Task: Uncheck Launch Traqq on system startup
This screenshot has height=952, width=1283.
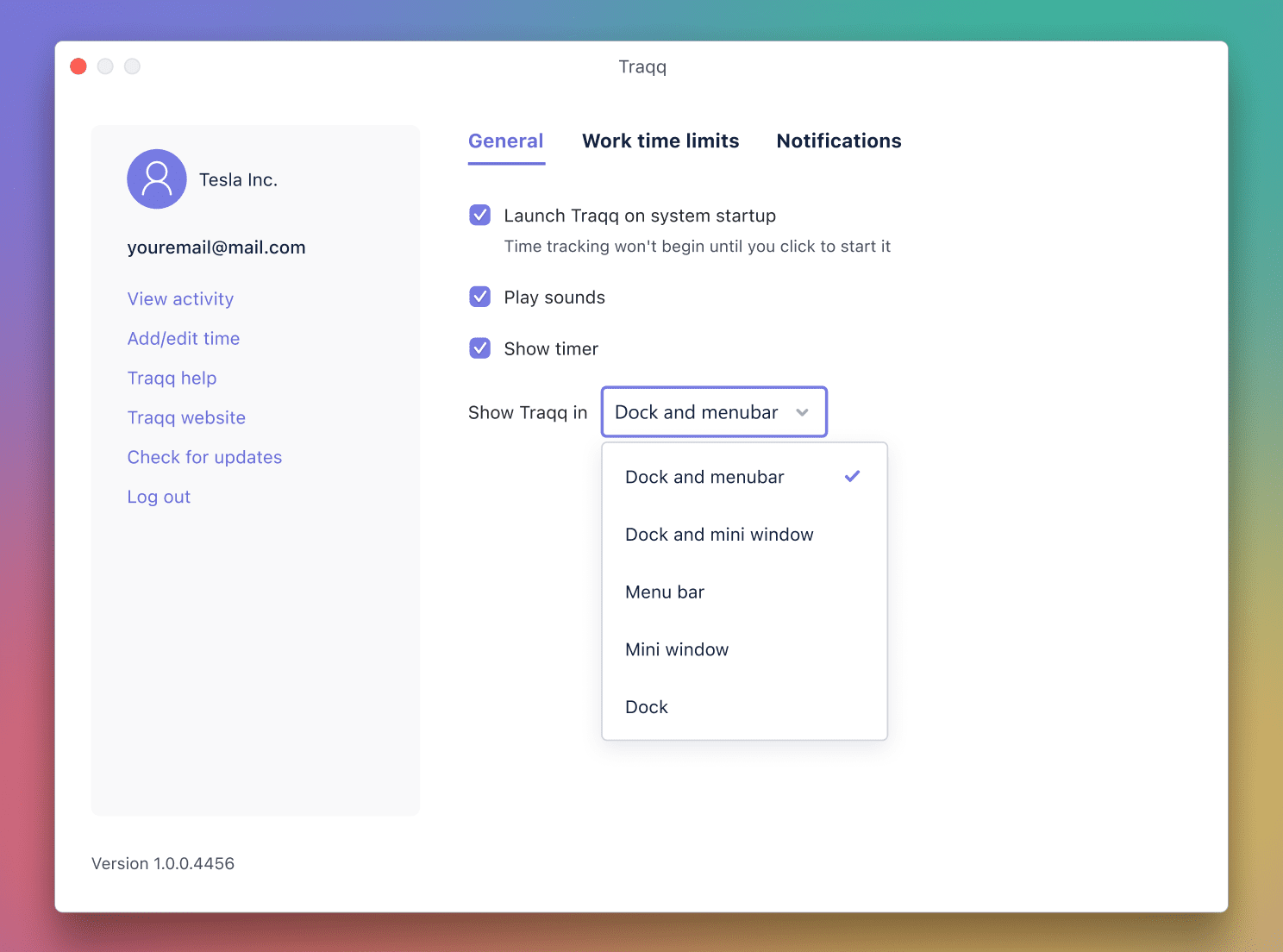Action: click(480, 215)
